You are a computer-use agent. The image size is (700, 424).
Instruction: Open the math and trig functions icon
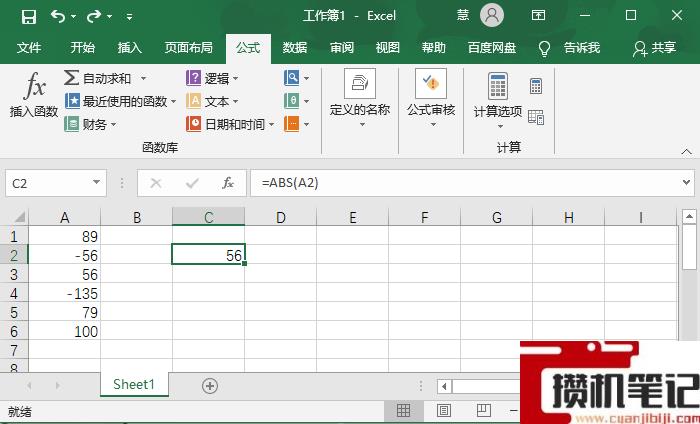[x=296, y=101]
